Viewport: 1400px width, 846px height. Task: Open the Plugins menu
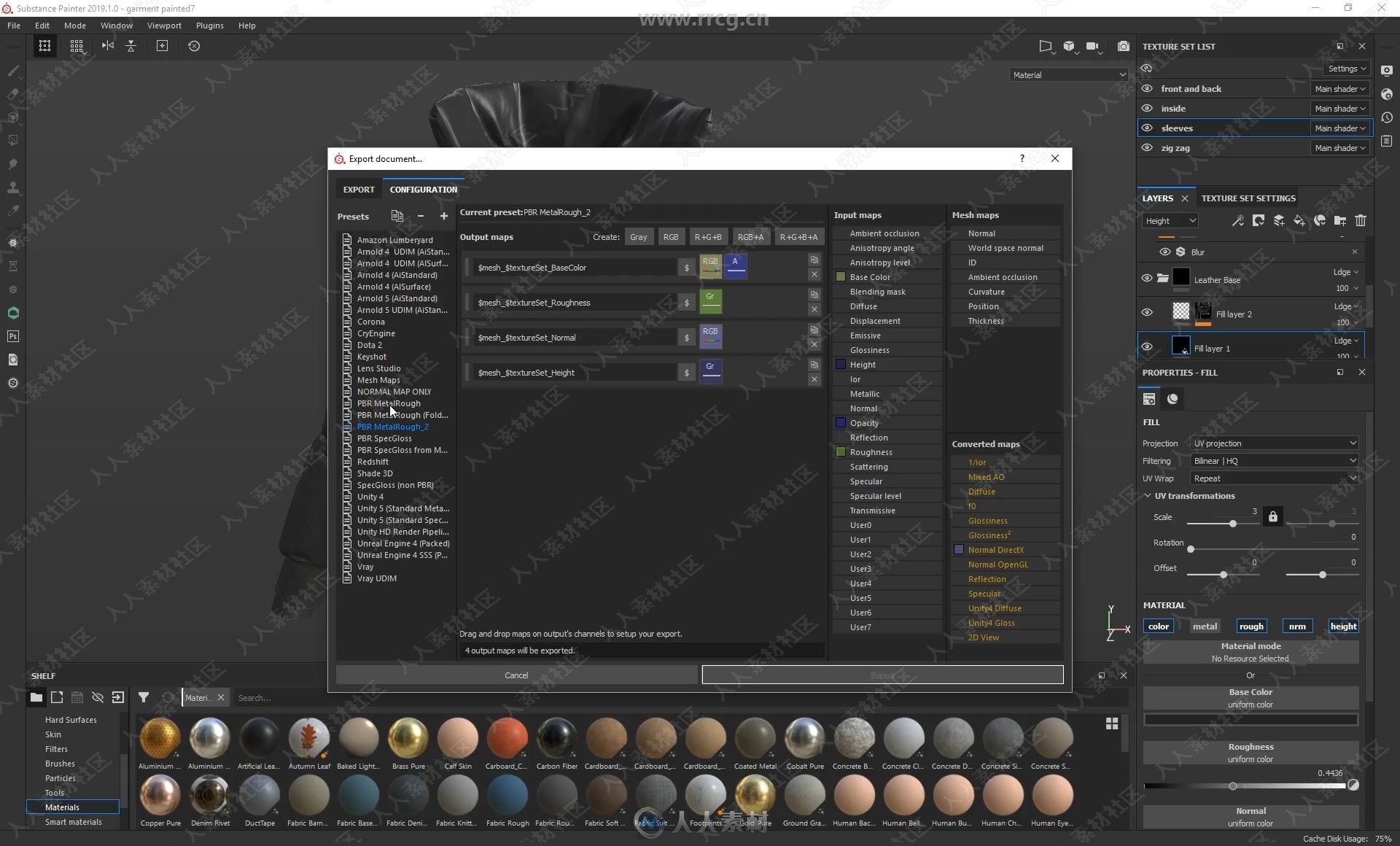pos(210,26)
